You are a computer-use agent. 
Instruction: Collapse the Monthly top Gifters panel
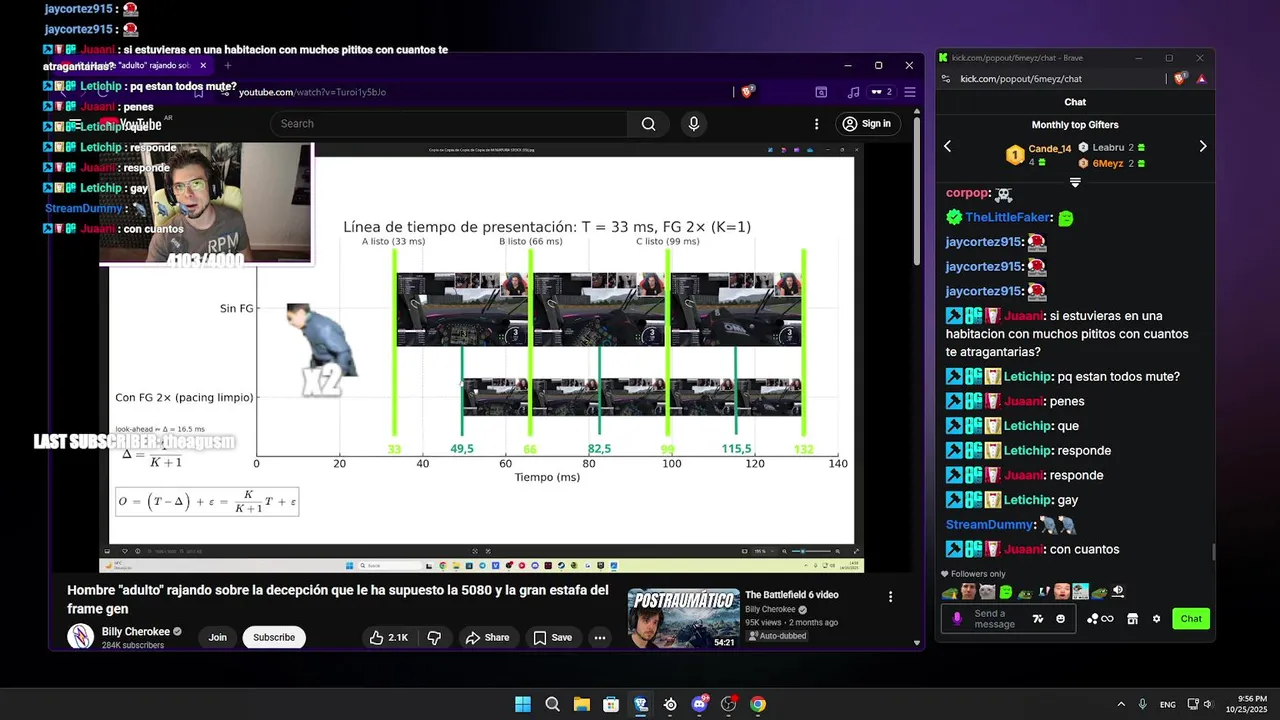1075,182
